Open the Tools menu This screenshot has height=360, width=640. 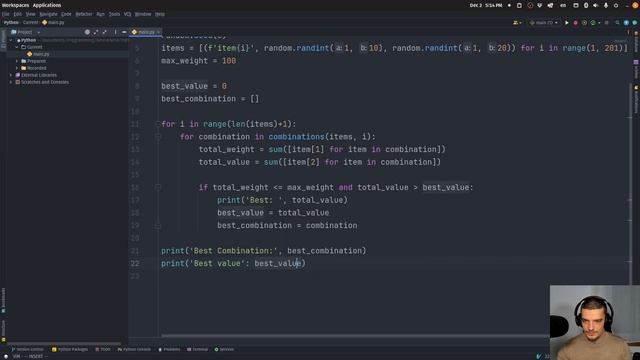pos(115,14)
